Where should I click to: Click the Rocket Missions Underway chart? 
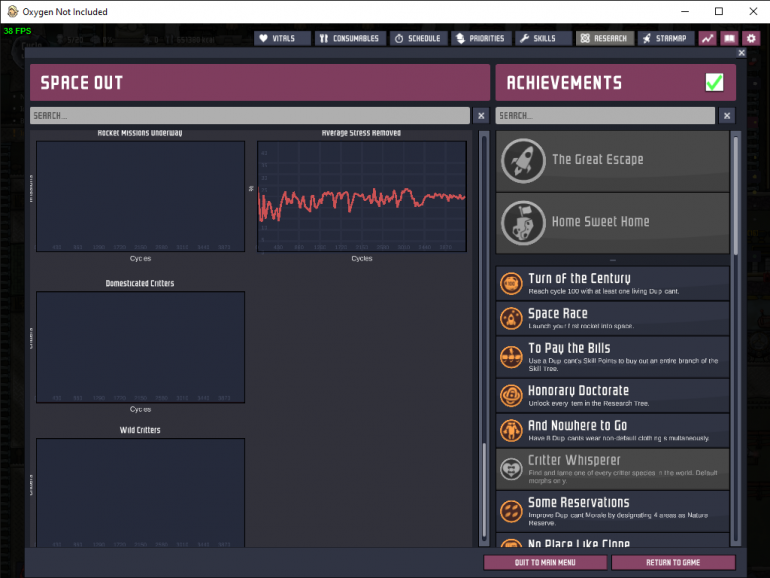140,196
